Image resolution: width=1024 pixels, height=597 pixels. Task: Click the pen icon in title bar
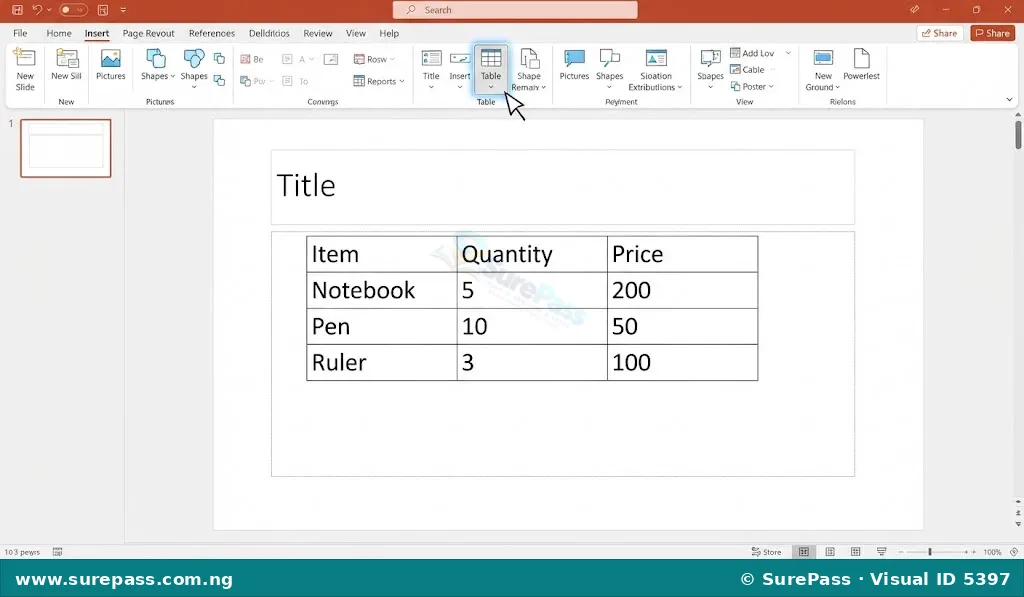click(914, 10)
